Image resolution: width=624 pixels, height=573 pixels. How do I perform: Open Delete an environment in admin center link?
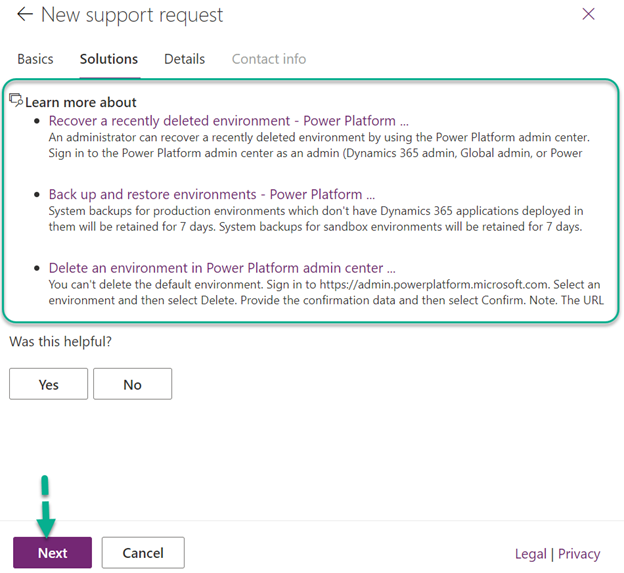(222, 268)
